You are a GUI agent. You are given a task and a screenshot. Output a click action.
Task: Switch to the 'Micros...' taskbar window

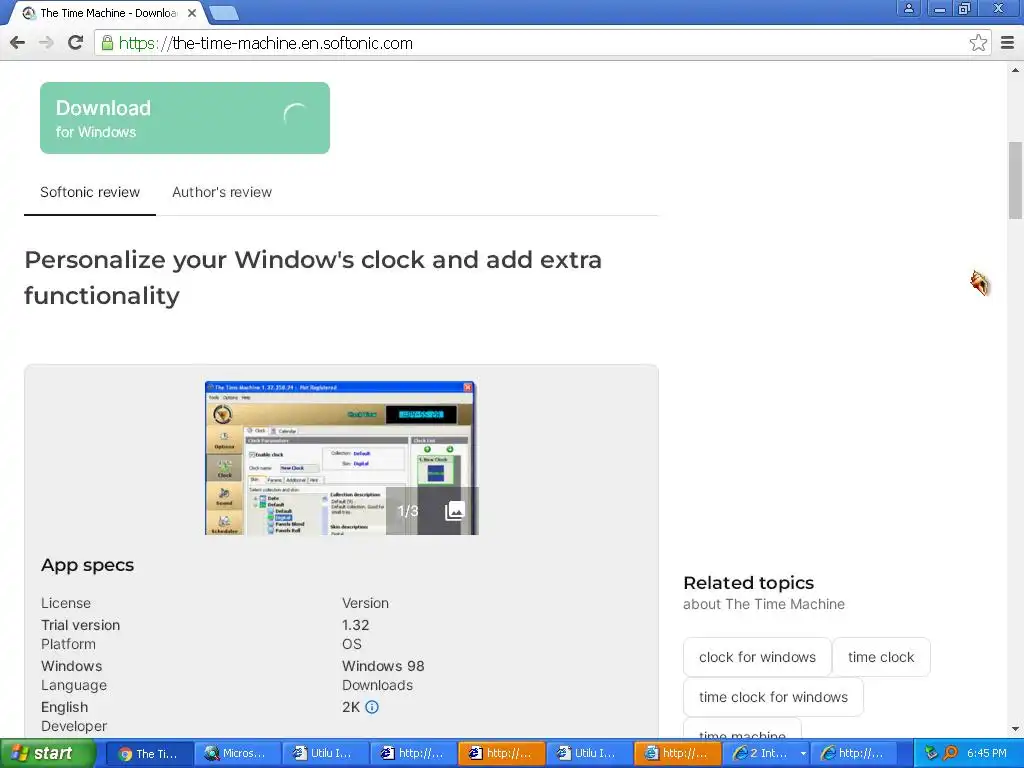tap(238, 754)
